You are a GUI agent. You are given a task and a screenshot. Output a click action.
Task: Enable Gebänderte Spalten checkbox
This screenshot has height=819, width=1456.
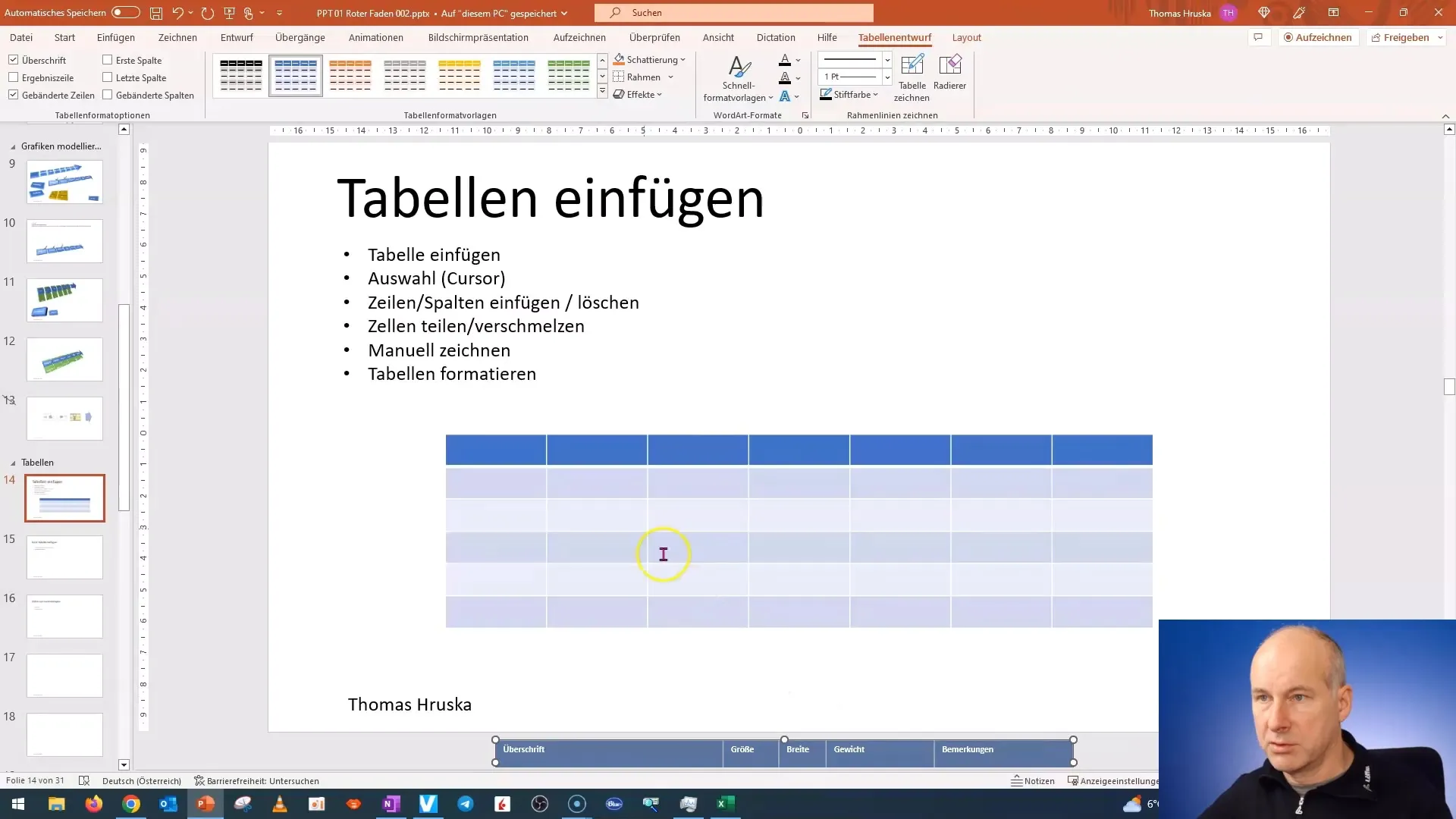pos(108,95)
